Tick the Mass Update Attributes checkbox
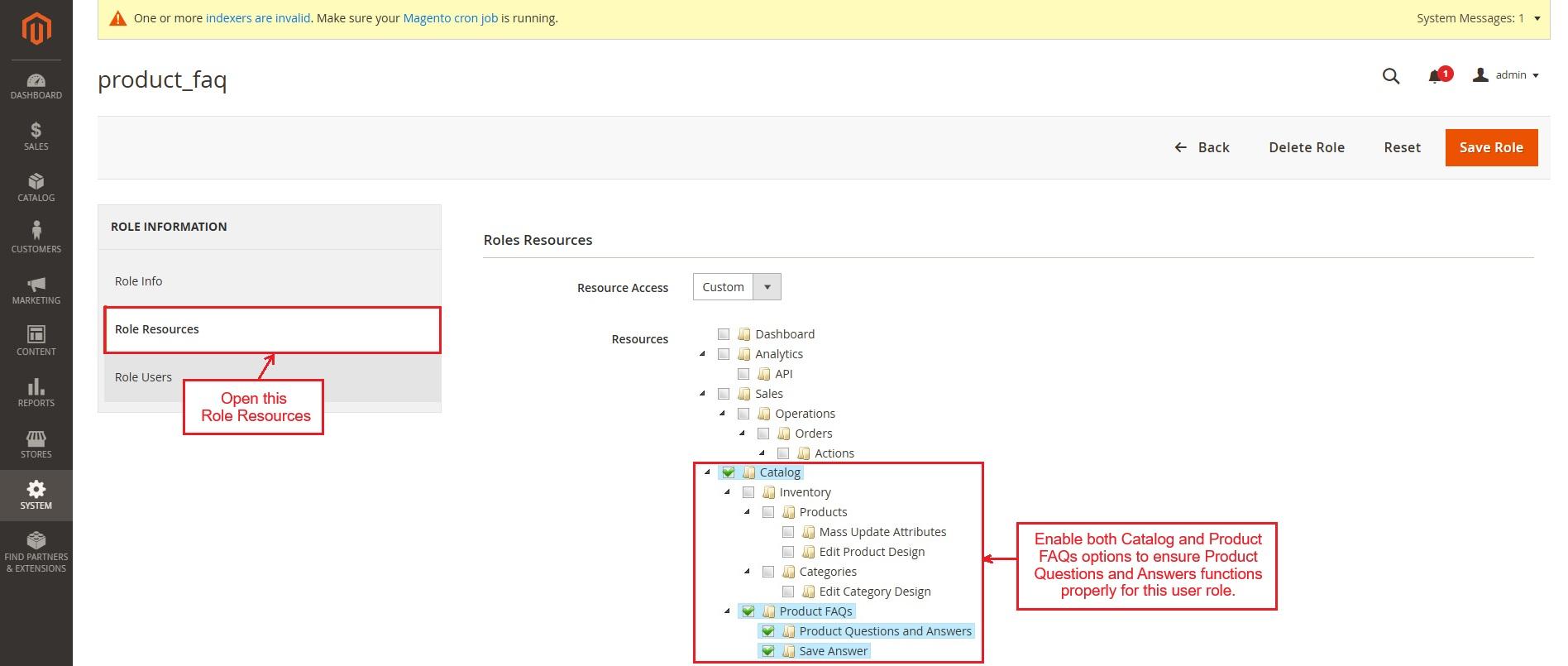Image resolution: width=1568 pixels, height=666 pixels. pos(788,532)
